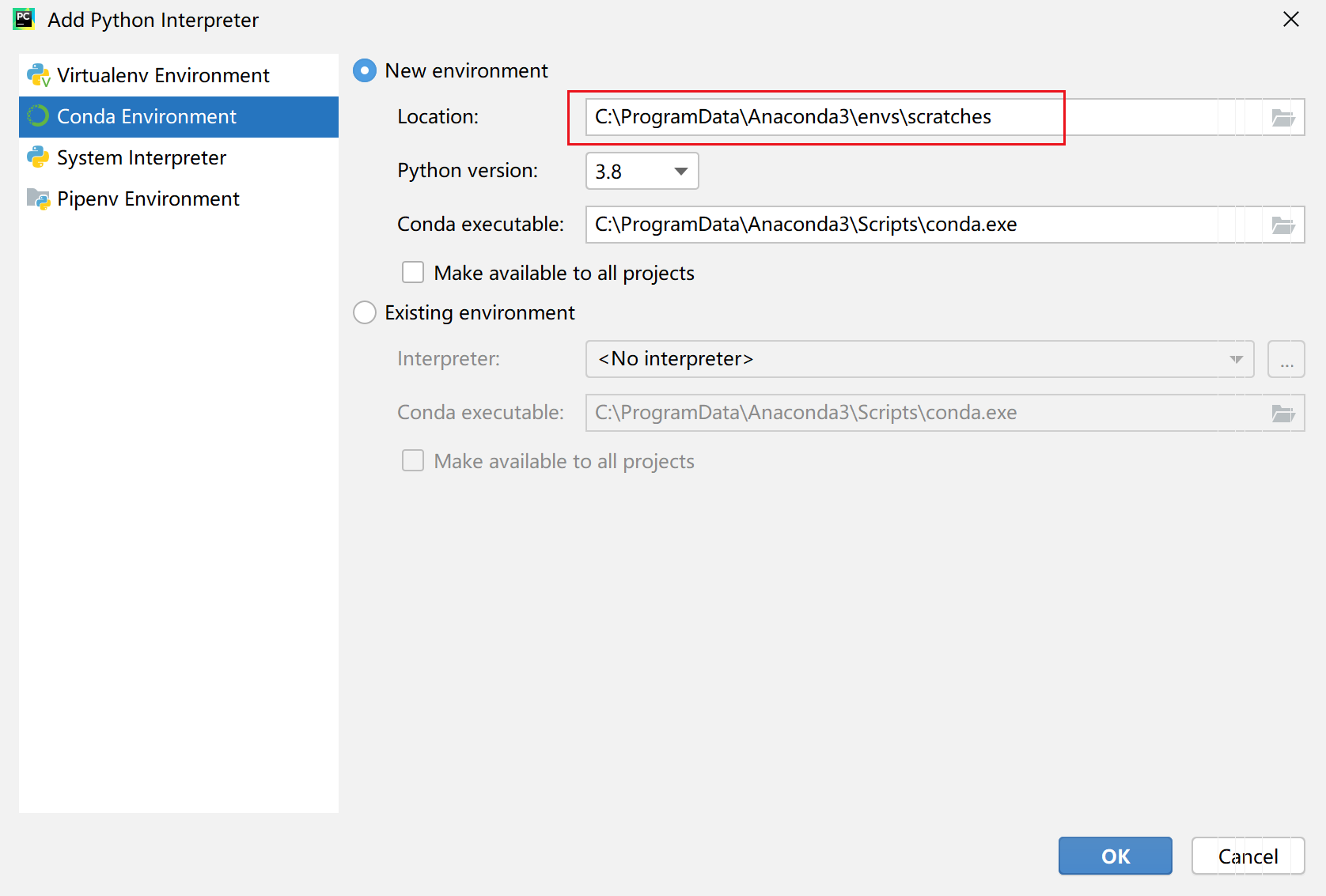Expand the No interpreter dropdown
The height and width of the screenshot is (896, 1326).
[919, 360]
